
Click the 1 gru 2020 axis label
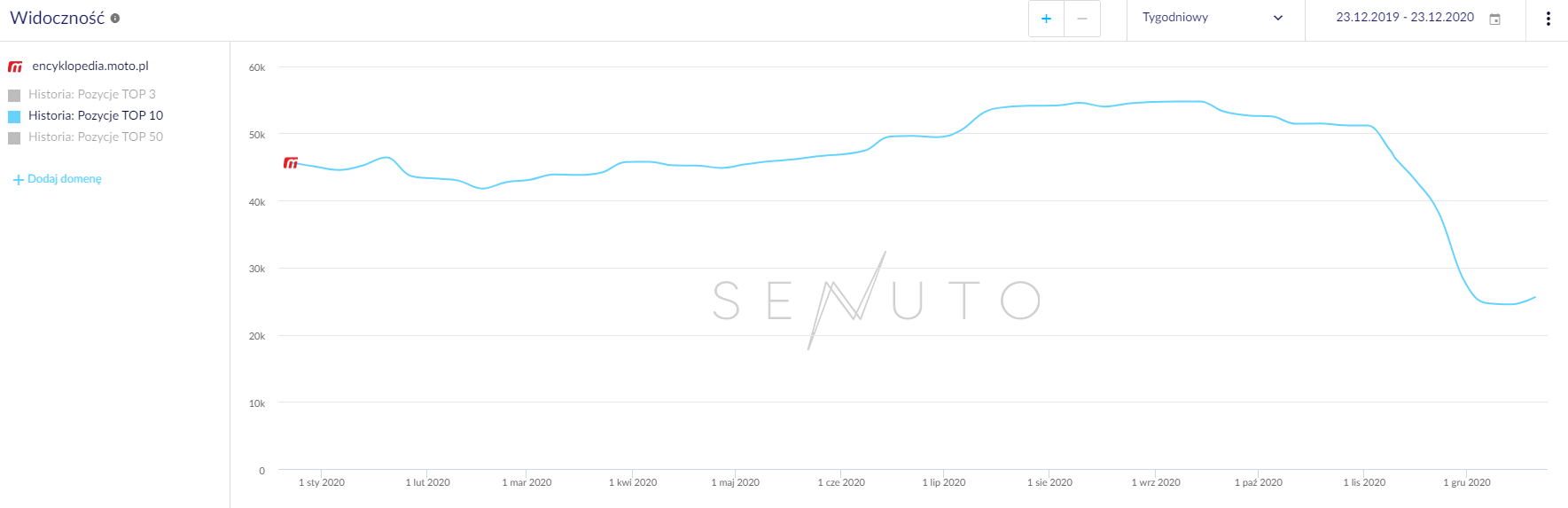tap(1467, 482)
